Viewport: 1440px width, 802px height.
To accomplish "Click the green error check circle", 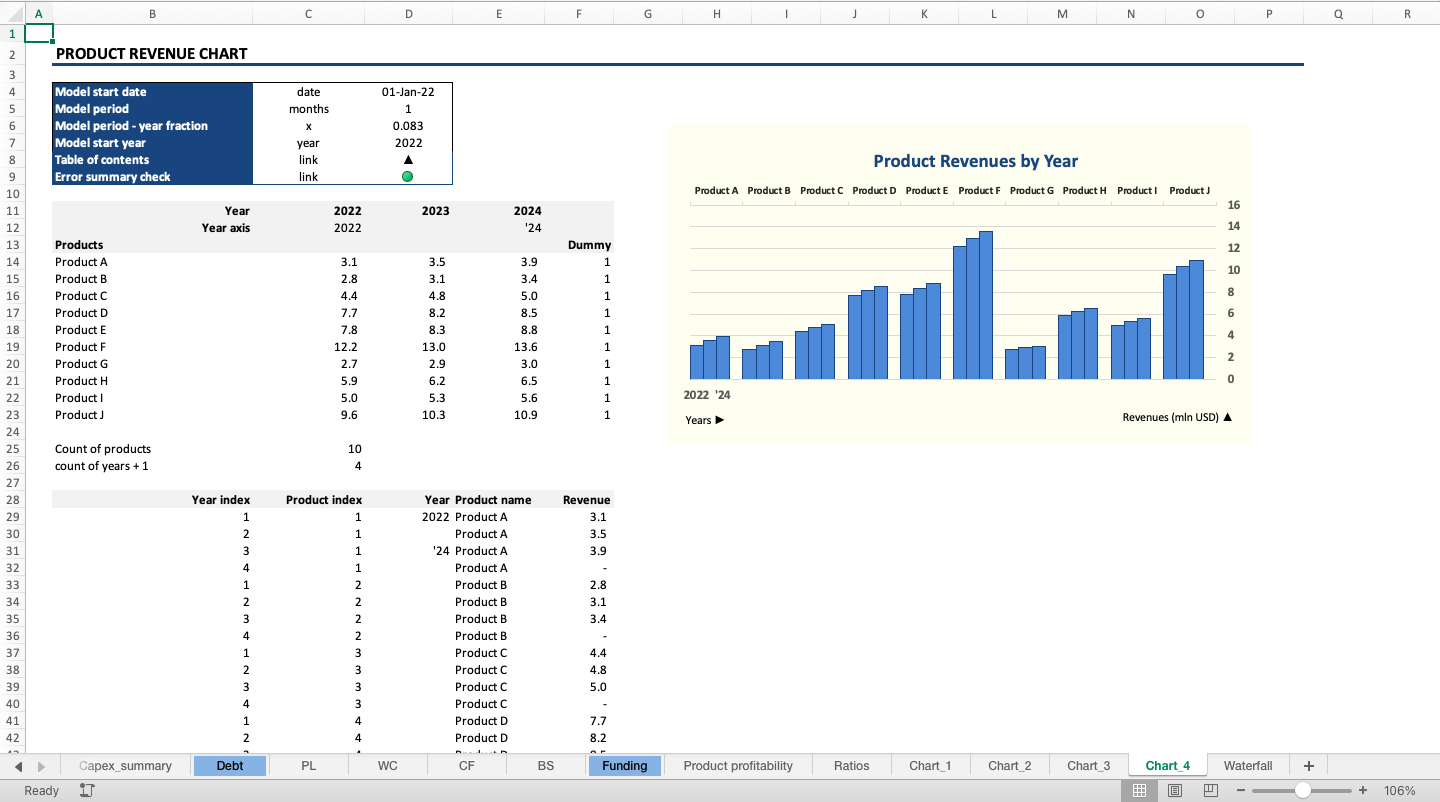I will (408, 177).
